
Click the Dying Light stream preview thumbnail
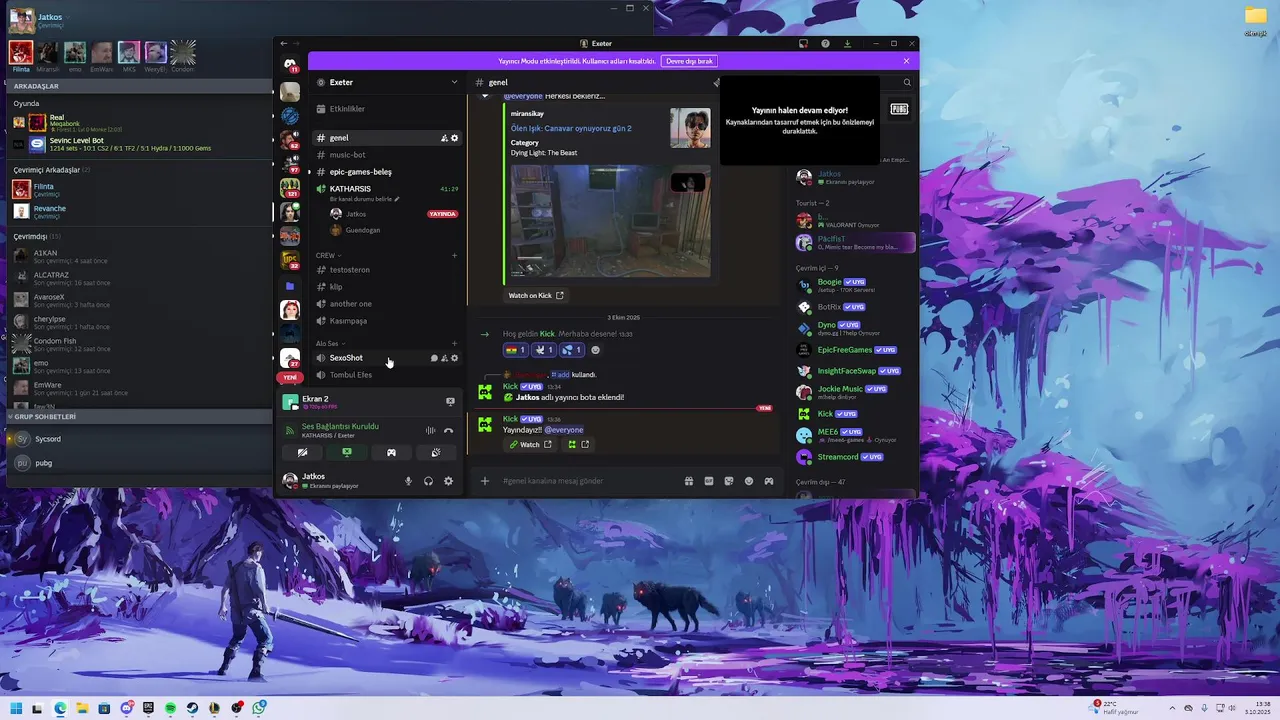[611, 221]
